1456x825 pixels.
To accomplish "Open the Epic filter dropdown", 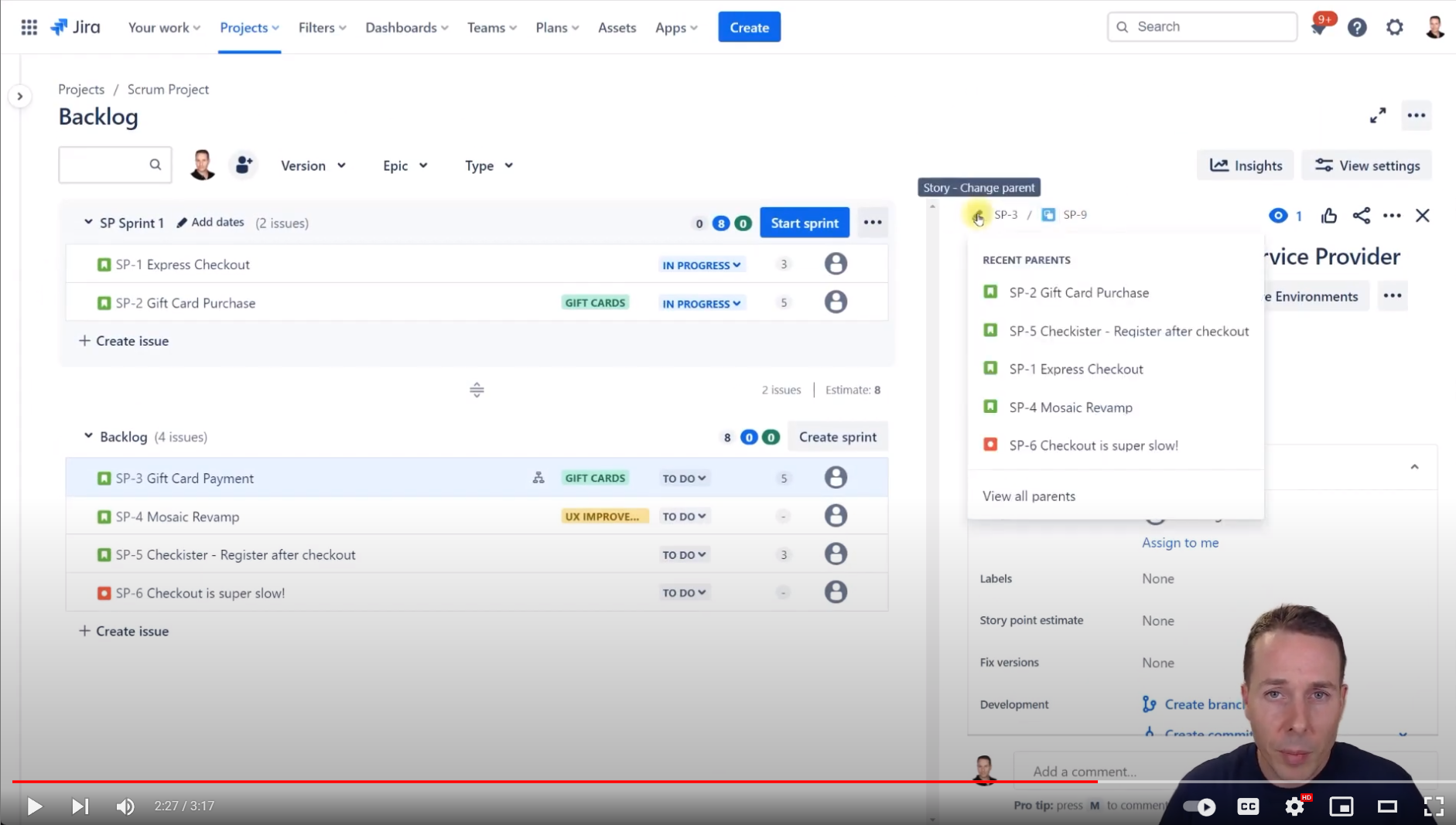I will pyautogui.click(x=405, y=165).
